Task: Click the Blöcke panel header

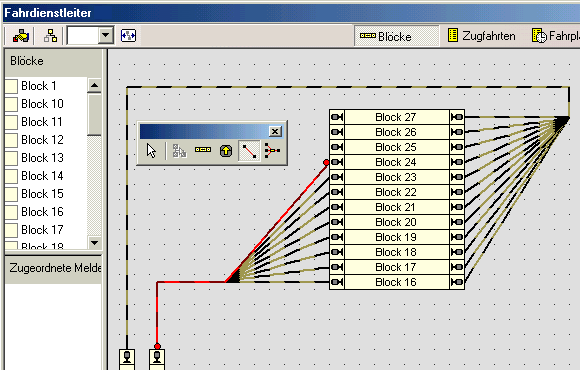Action: click(53, 61)
